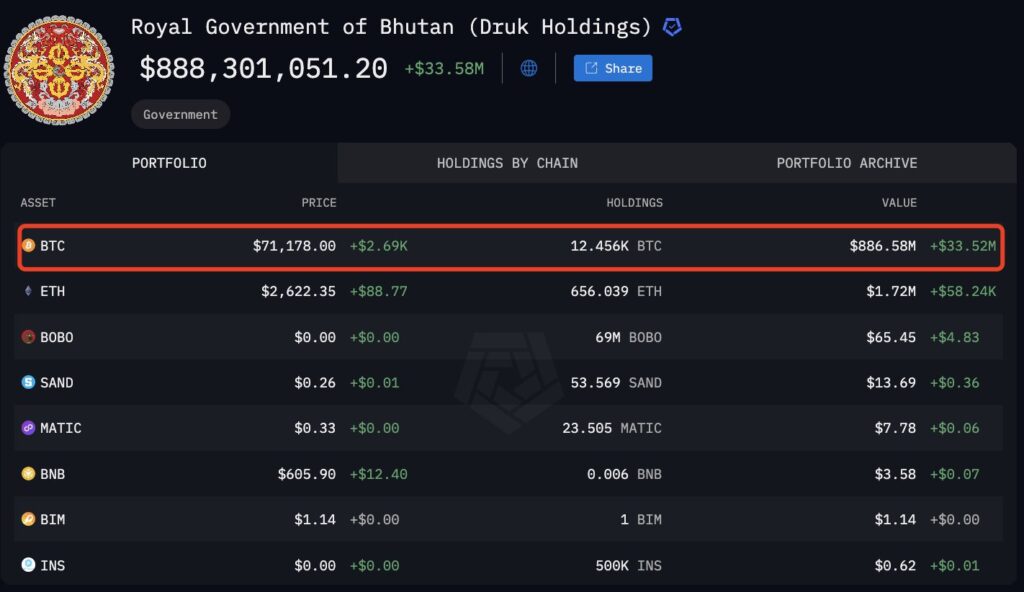Click the Ethereum coin icon
Viewport: 1024px width, 592px height.
(x=29, y=291)
